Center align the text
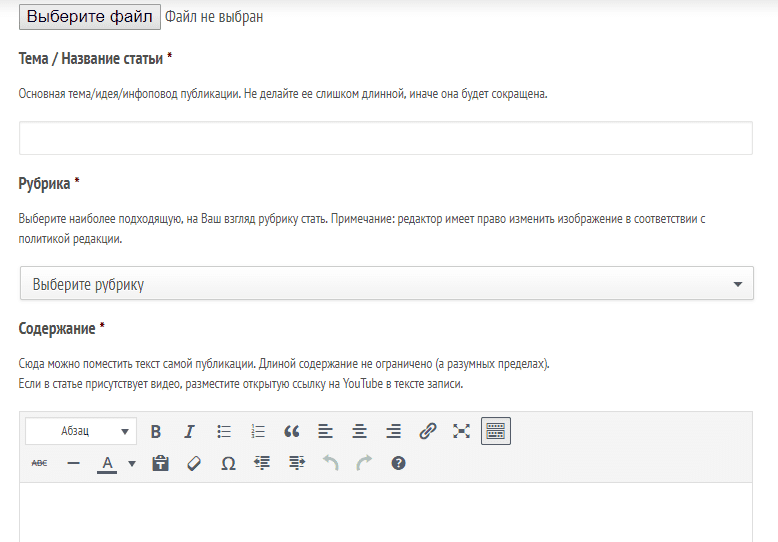Viewport: 778px width, 542px height. (x=359, y=431)
